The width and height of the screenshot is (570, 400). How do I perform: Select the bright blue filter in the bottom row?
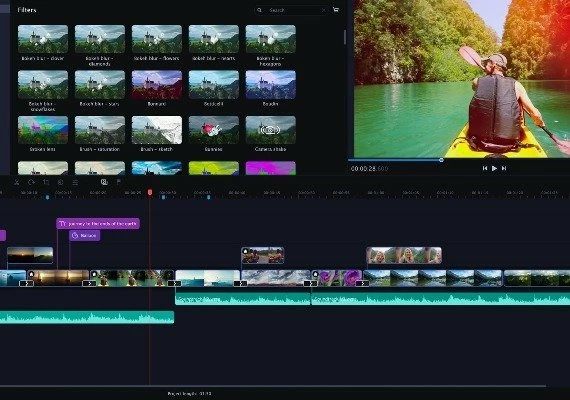pos(157,168)
